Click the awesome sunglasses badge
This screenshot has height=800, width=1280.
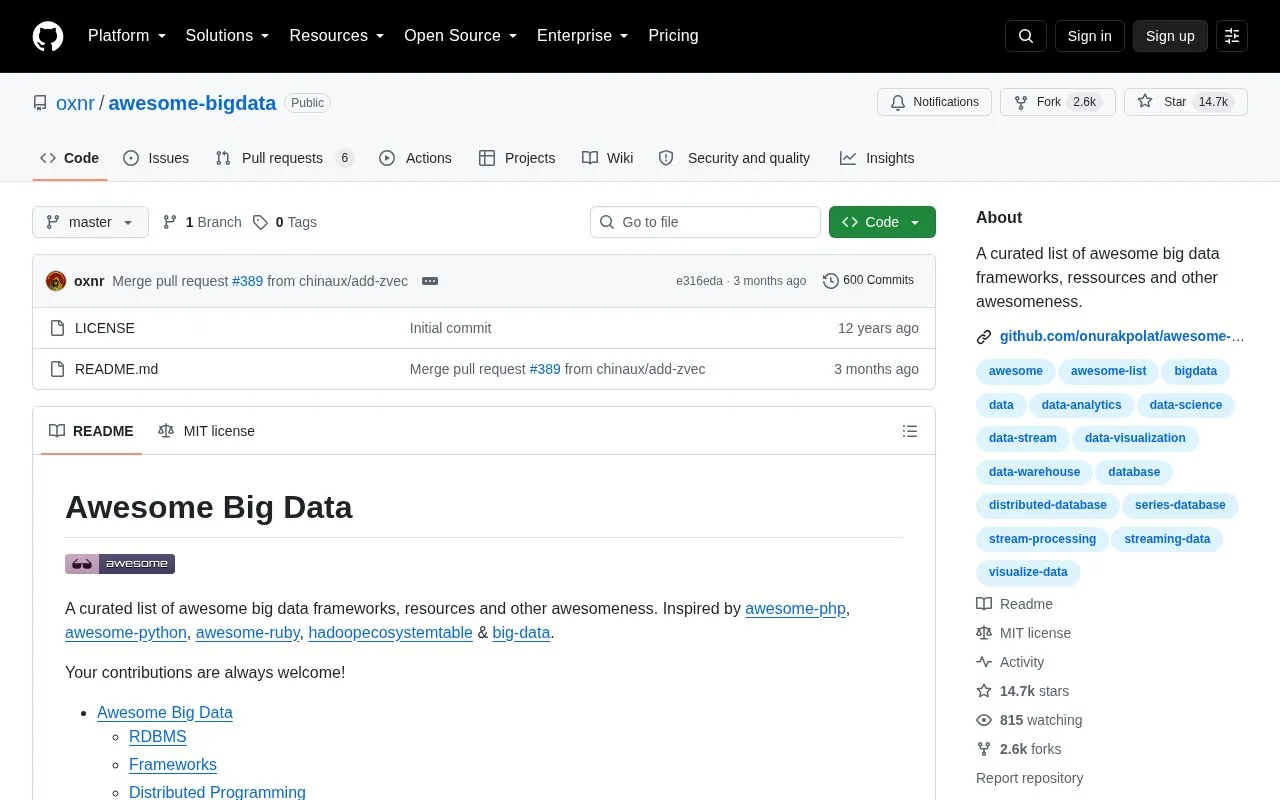(x=120, y=564)
